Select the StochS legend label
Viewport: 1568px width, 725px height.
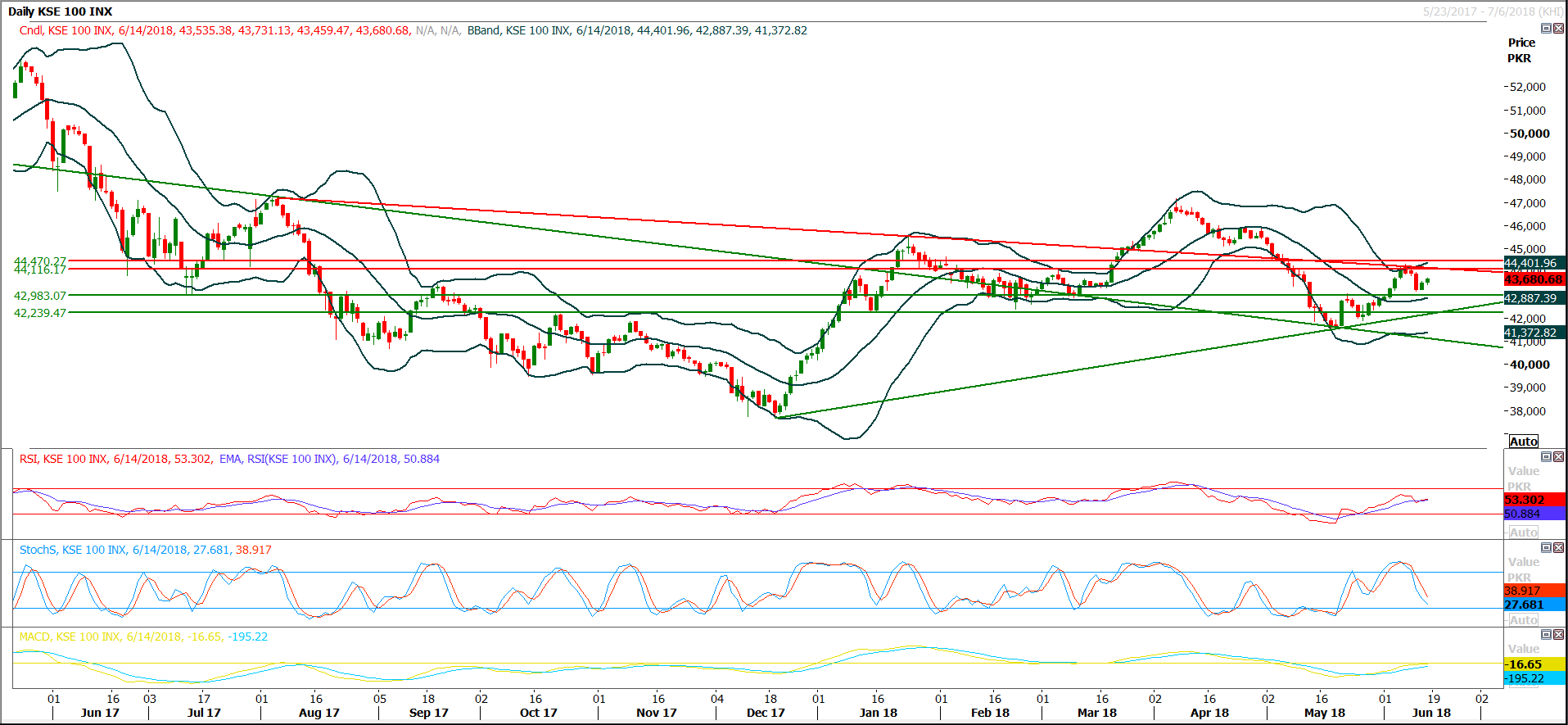tap(38, 550)
